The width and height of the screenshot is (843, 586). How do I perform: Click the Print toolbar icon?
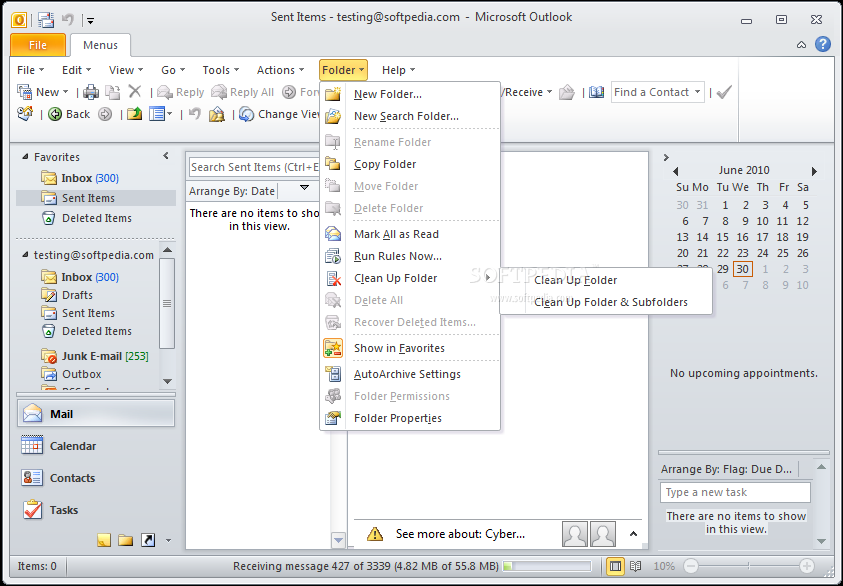point(91,92)
